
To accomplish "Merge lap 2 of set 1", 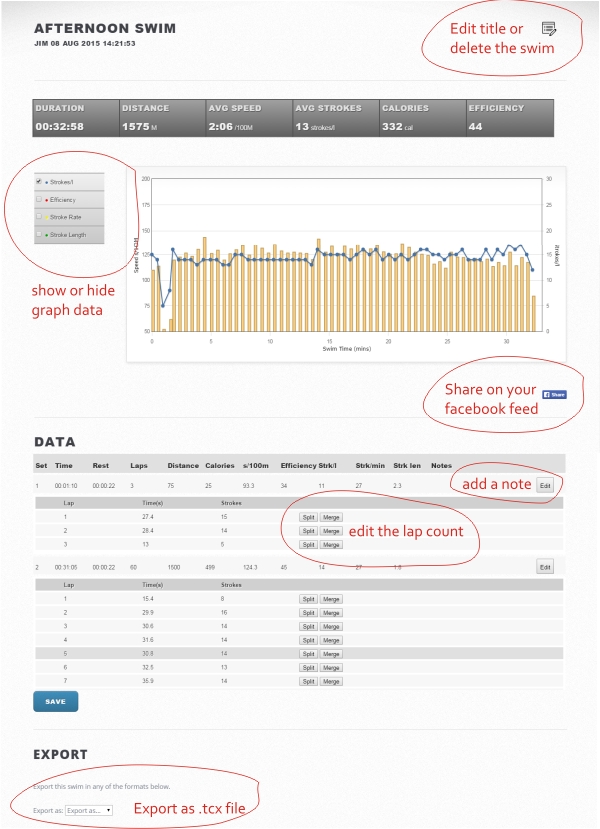I will [x=332, y=531].
